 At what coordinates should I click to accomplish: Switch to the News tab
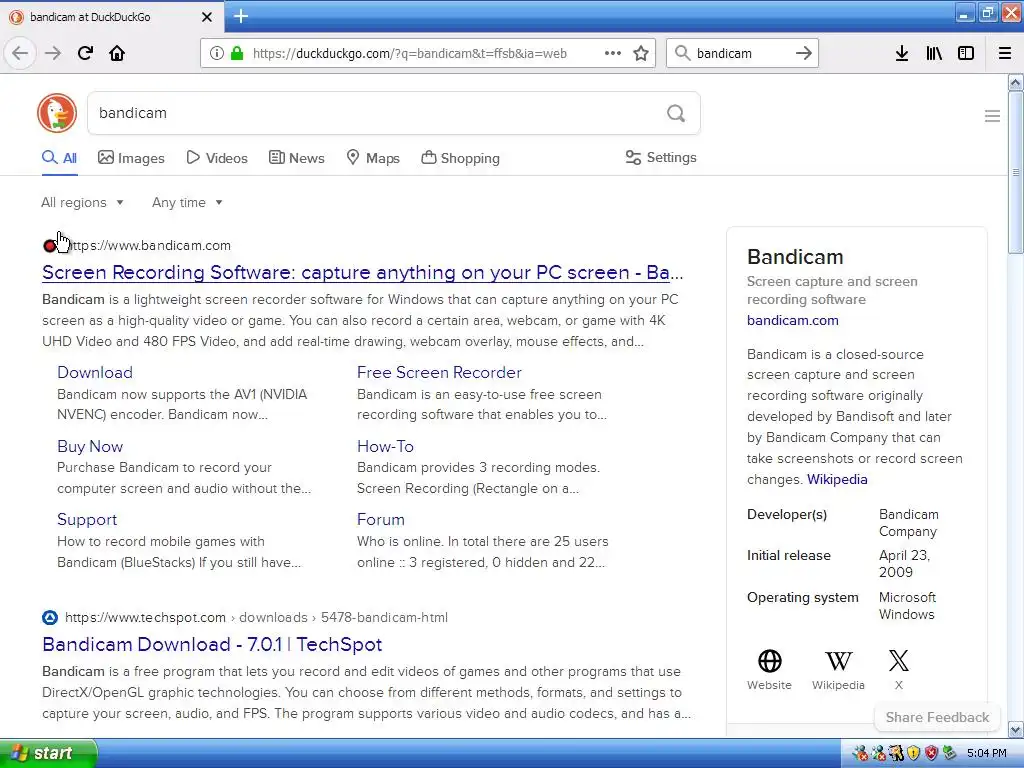(x=296, y=158)
